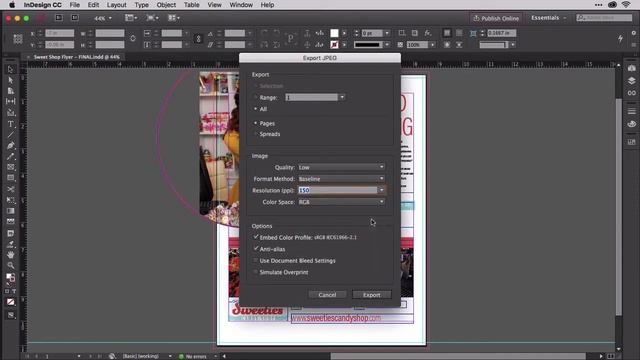Screen dimensions: 640x360
Task: Select the All radio button
Action: (x=256, y=109)
